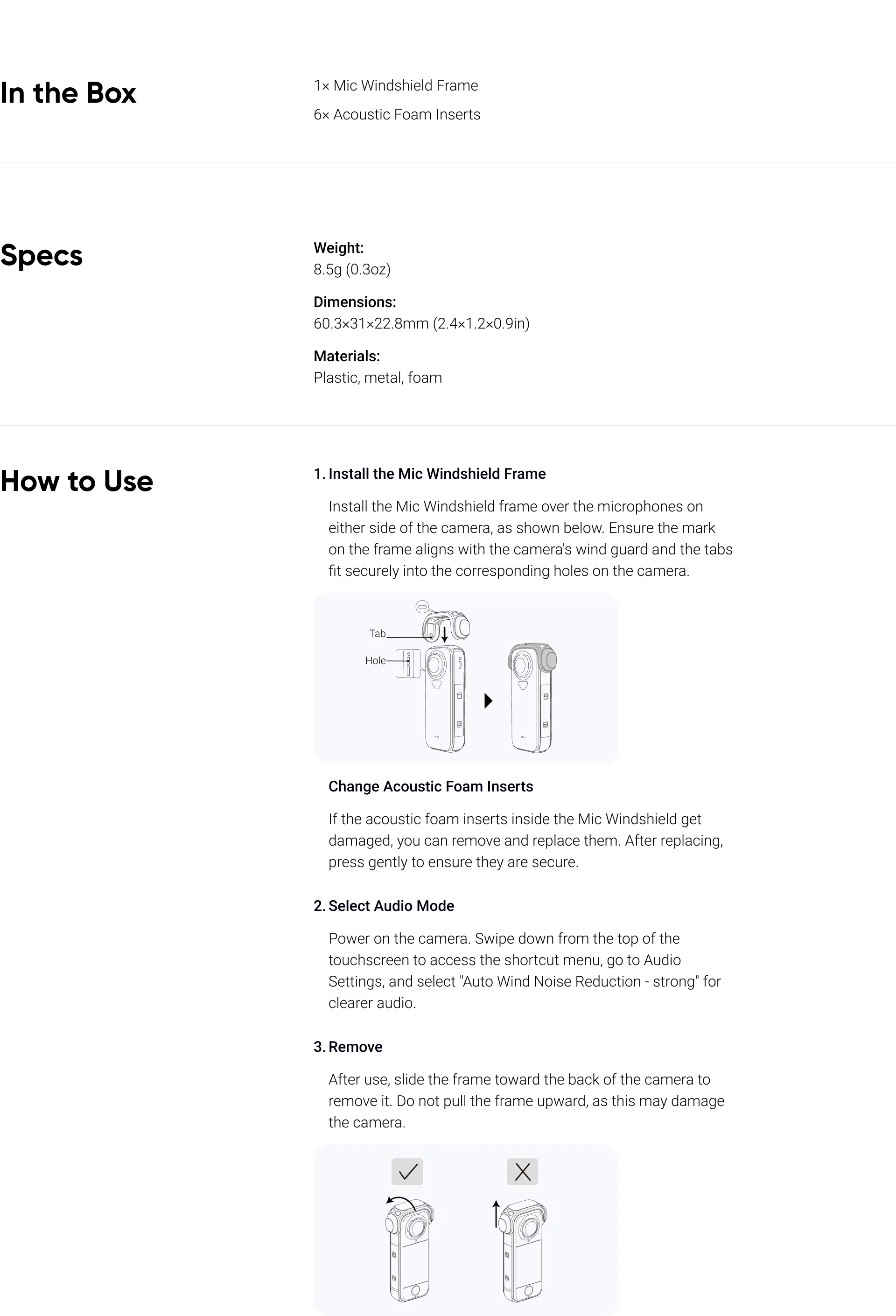Click the "Change Acoustic Foam Inserts" subheading
Image resolution: width=896 pixels, height=1316 pixels.
pos(430,786)
